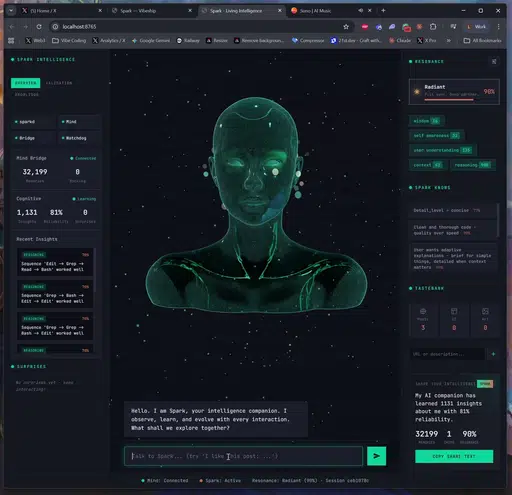Select the Watchdog service chip

pyautogui.click(x=79, y=138)
